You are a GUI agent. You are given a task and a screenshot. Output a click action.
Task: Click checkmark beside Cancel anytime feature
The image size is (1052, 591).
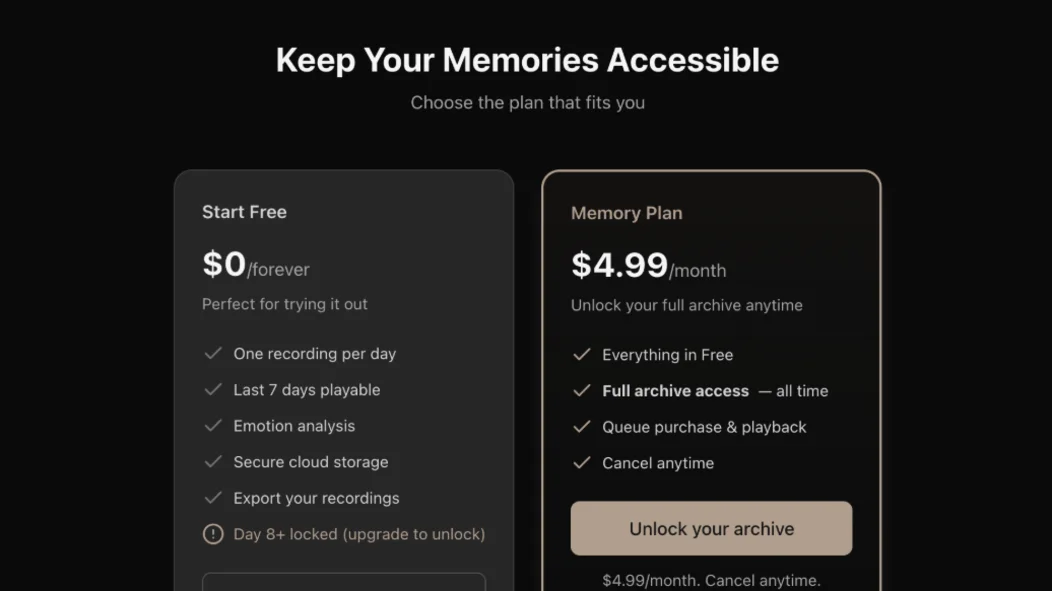(x=581, y=463)
